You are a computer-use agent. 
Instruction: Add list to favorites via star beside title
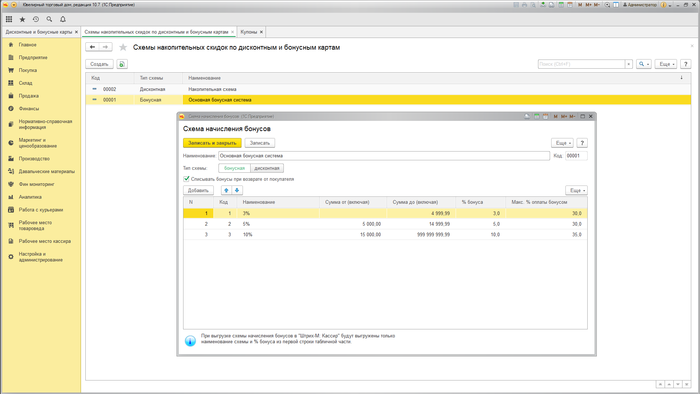click(123, 47)
